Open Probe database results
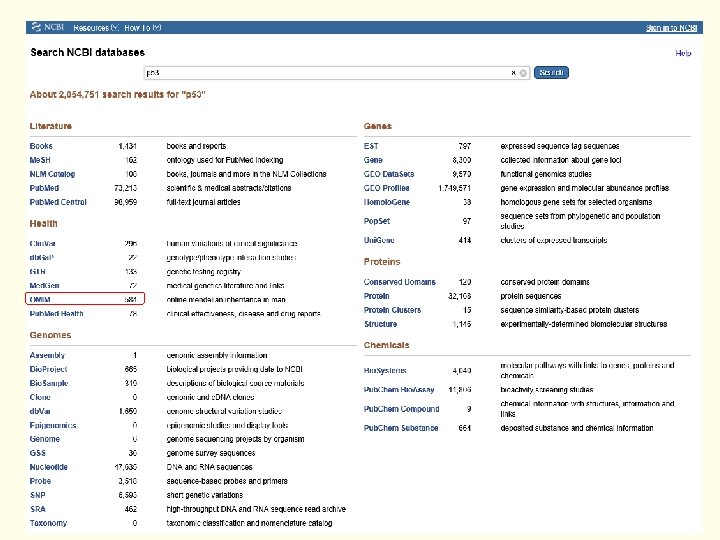This screenshot has height=540, width=720. (x=40, y=481)
